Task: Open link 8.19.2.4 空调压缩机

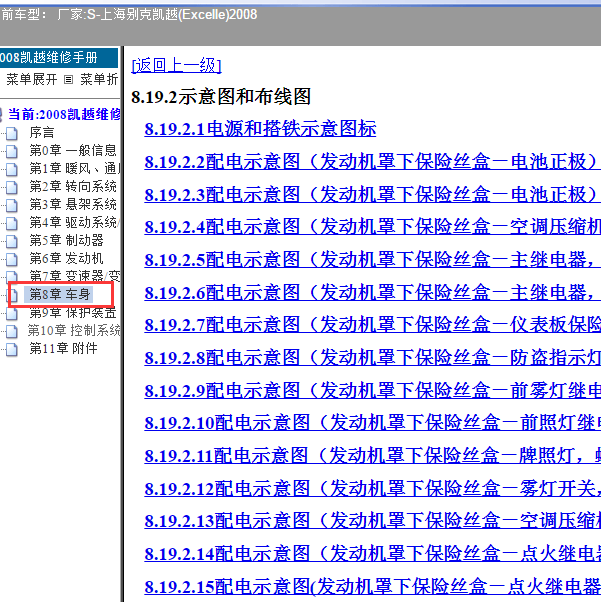Action: coord(373,227)
